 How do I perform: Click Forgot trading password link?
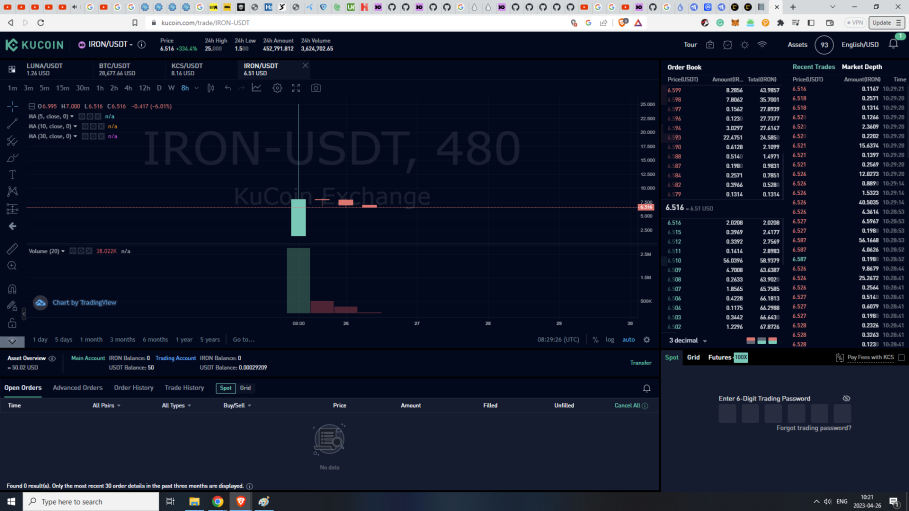click(813, 428)
